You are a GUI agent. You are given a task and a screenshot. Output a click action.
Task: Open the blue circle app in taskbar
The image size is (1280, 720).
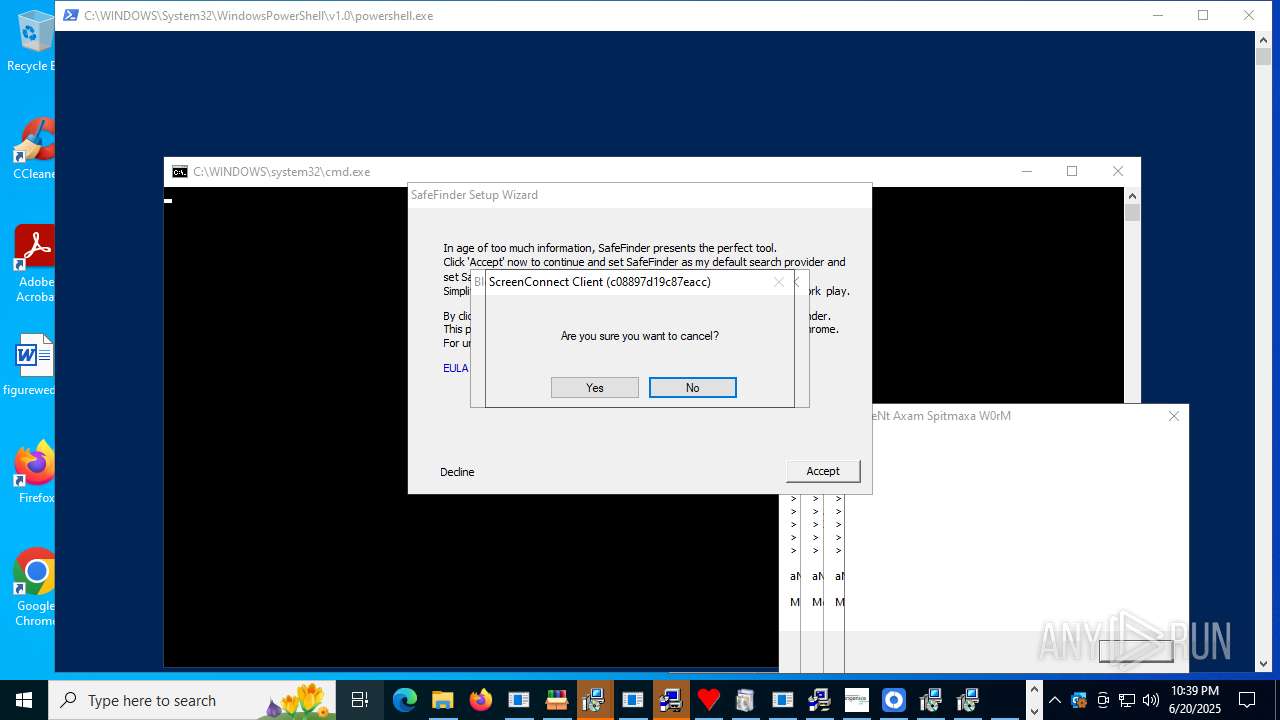pyautogui.click(x=894, y=700)
